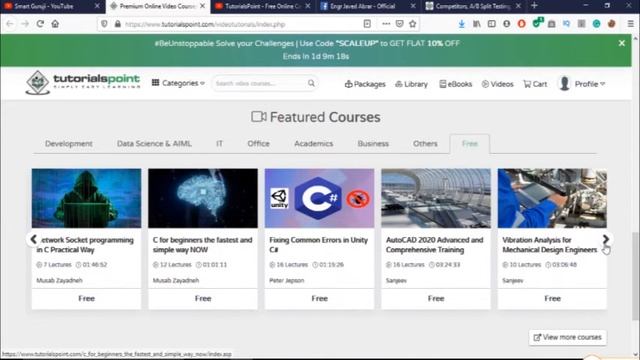Open the Library link in site header

[411, 84]
